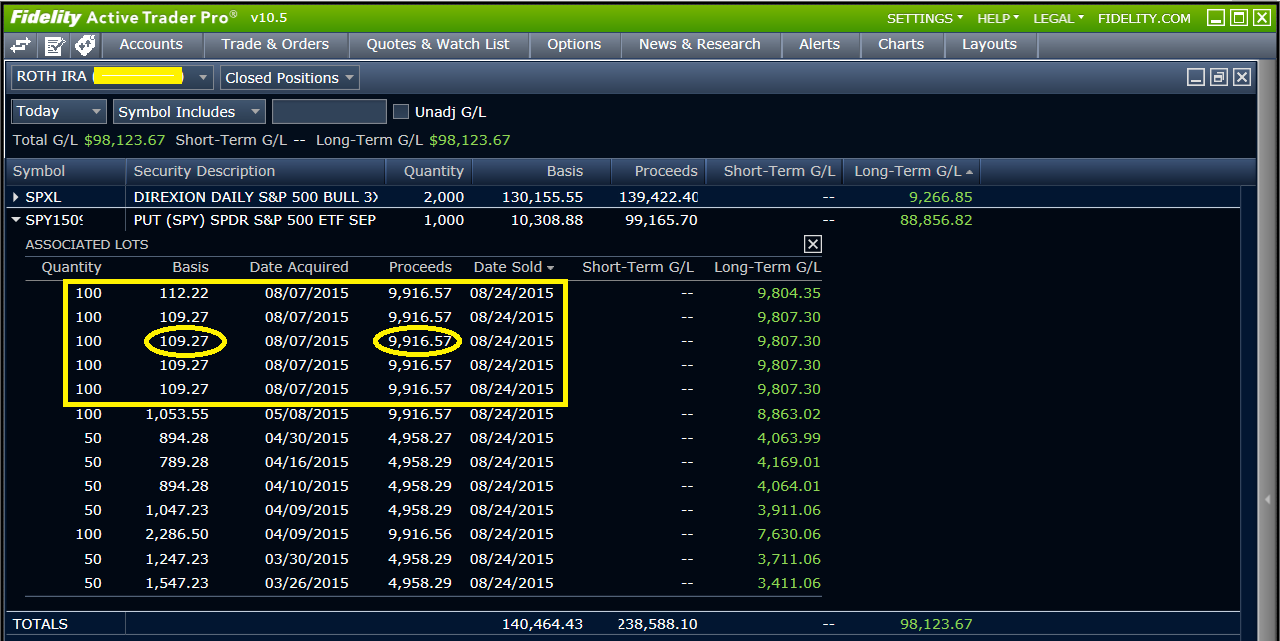This screenshot has width=1280, height=641.
Task: Click the sort arrow on Date Sold header
Action: (x=550, y=268)
